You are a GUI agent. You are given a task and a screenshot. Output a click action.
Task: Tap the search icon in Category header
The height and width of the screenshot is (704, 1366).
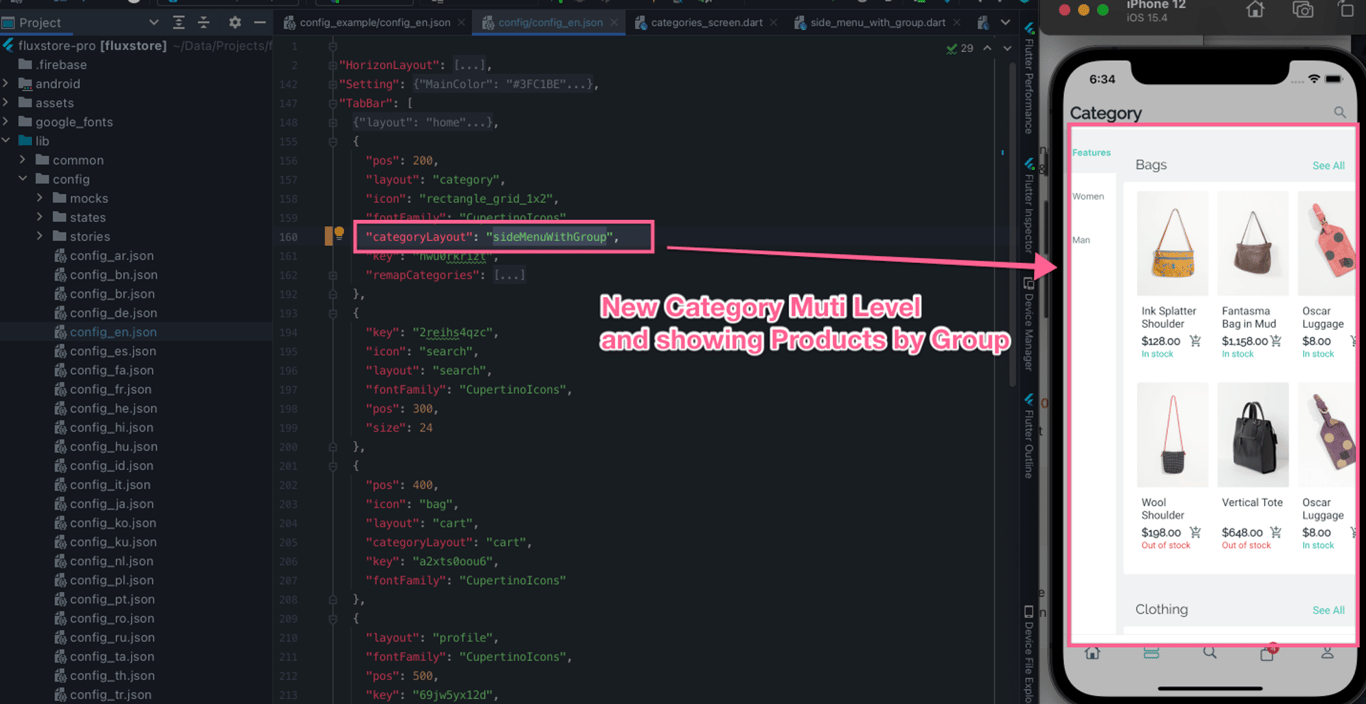click(1340, 113)
